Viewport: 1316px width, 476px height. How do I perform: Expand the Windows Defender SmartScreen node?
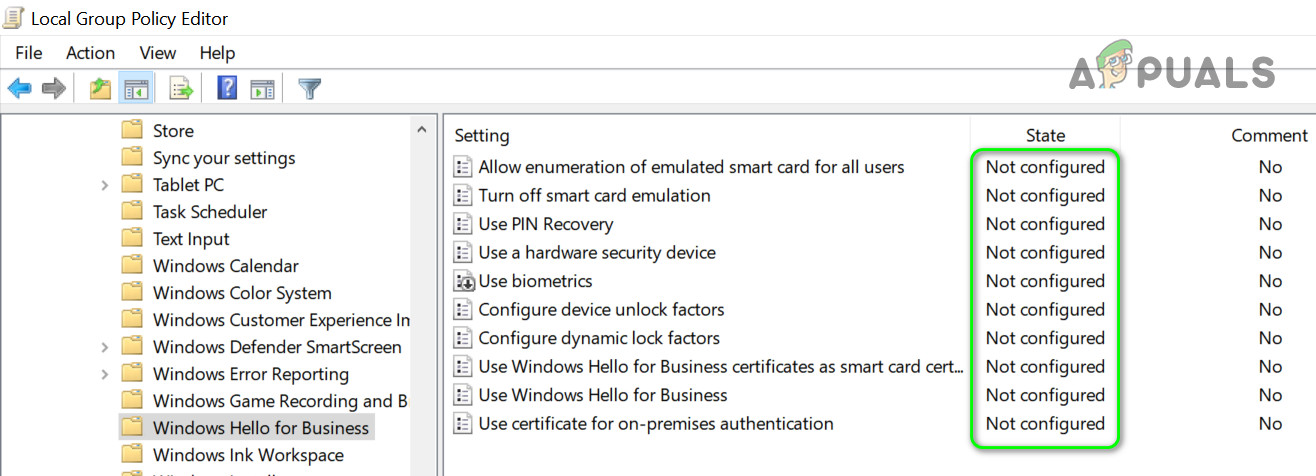(x=105, y=347)
